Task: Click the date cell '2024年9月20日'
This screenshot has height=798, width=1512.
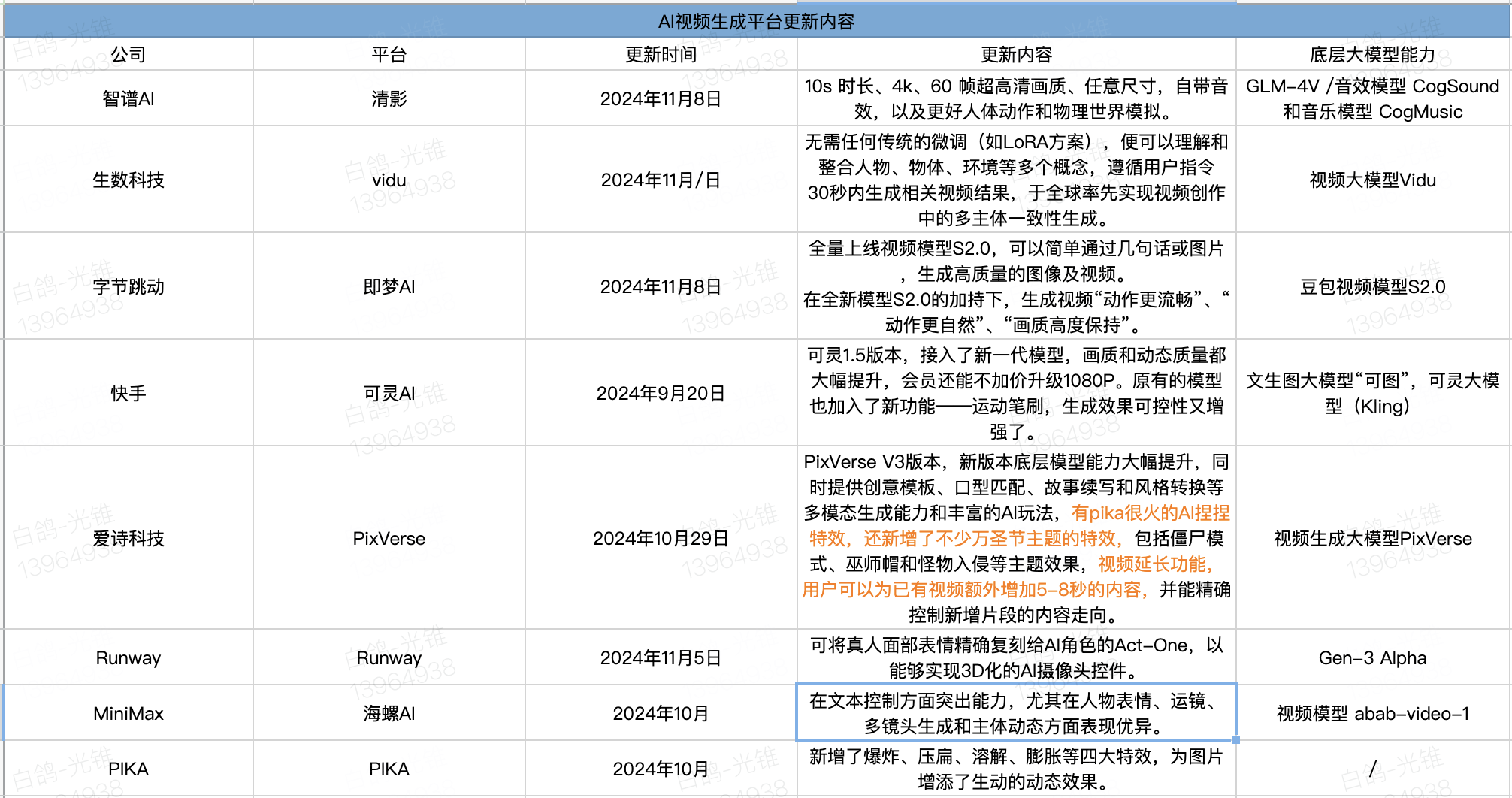Action: click(x=661, y=393)
